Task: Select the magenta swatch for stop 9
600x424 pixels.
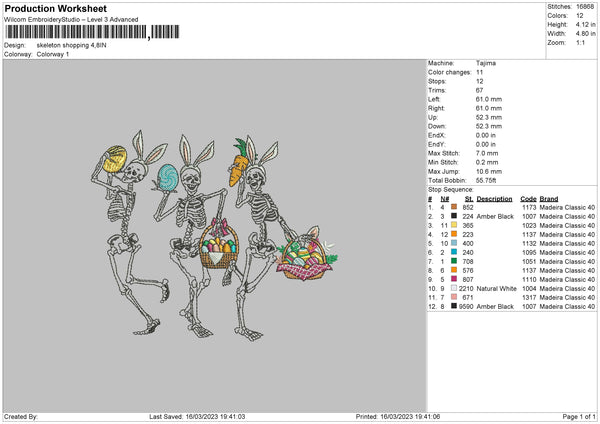Action: [x=454, y=279]
